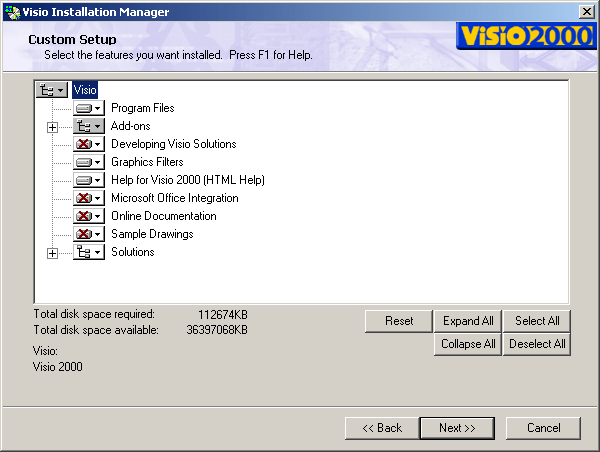Image resolution: width=600 pixels, height=452 pixels.
Task: Click the Collapse All button
Action: pyautogui.click(x=468, y=344)
